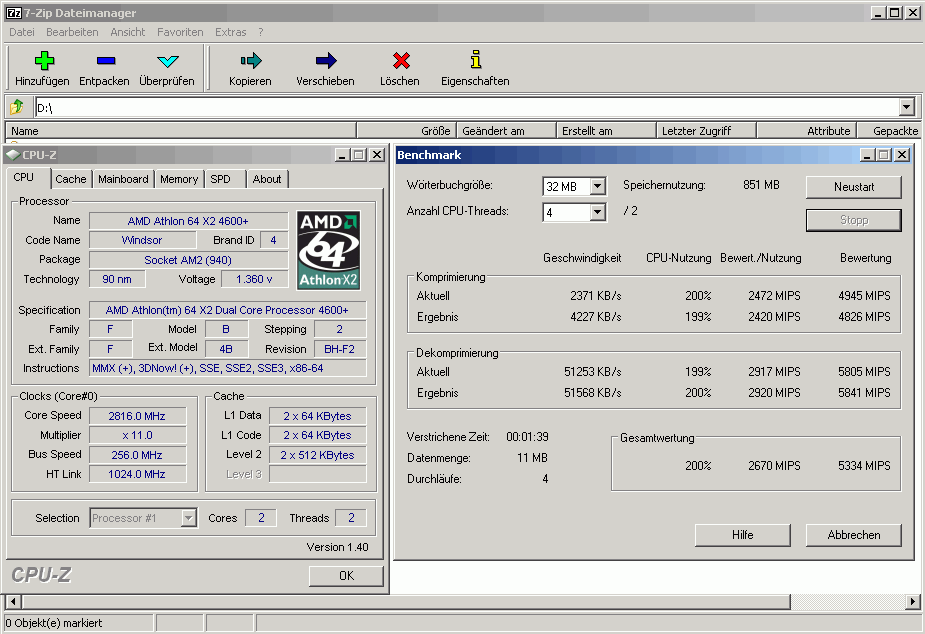Click the 00:01:39 elapsed time value
Image resolution: width=925 pixels, height=634 pixels.
coord(527,437)
